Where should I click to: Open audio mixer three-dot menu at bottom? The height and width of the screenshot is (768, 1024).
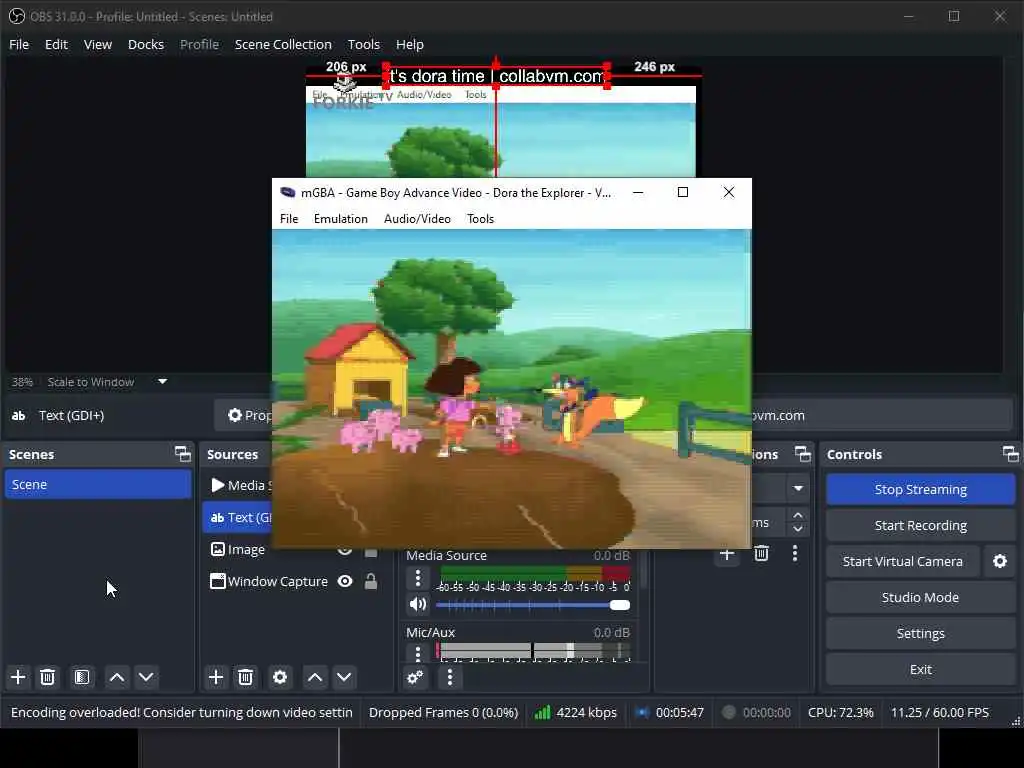pos(450,677)
